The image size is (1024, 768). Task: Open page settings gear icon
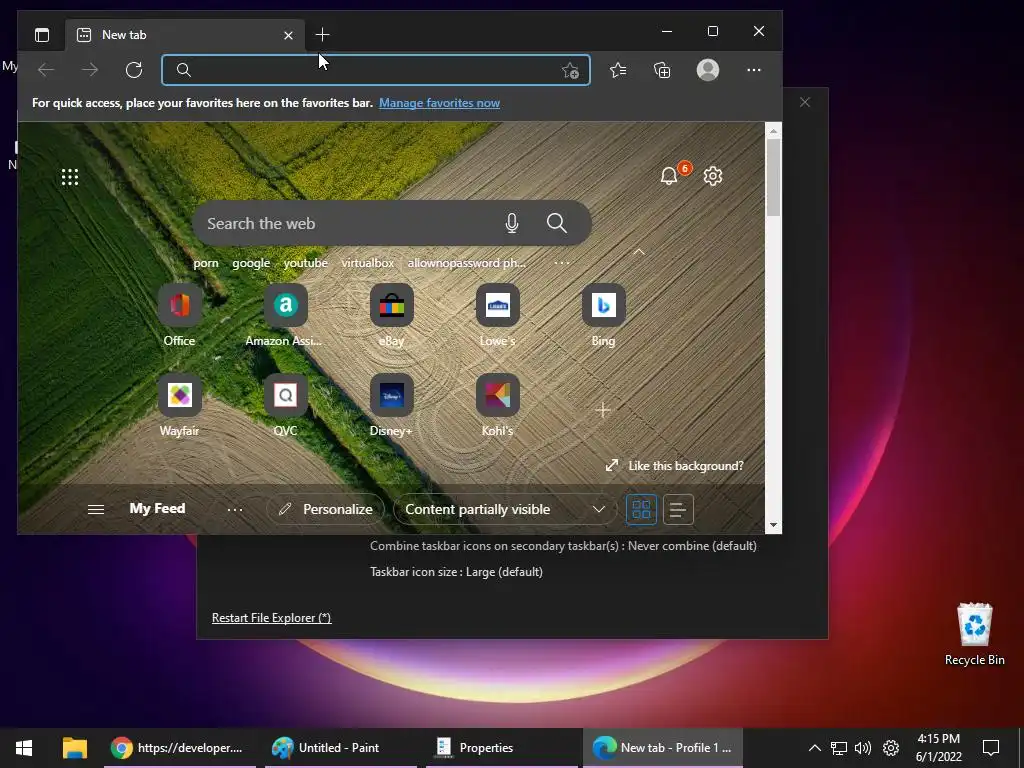coord(713,176)
